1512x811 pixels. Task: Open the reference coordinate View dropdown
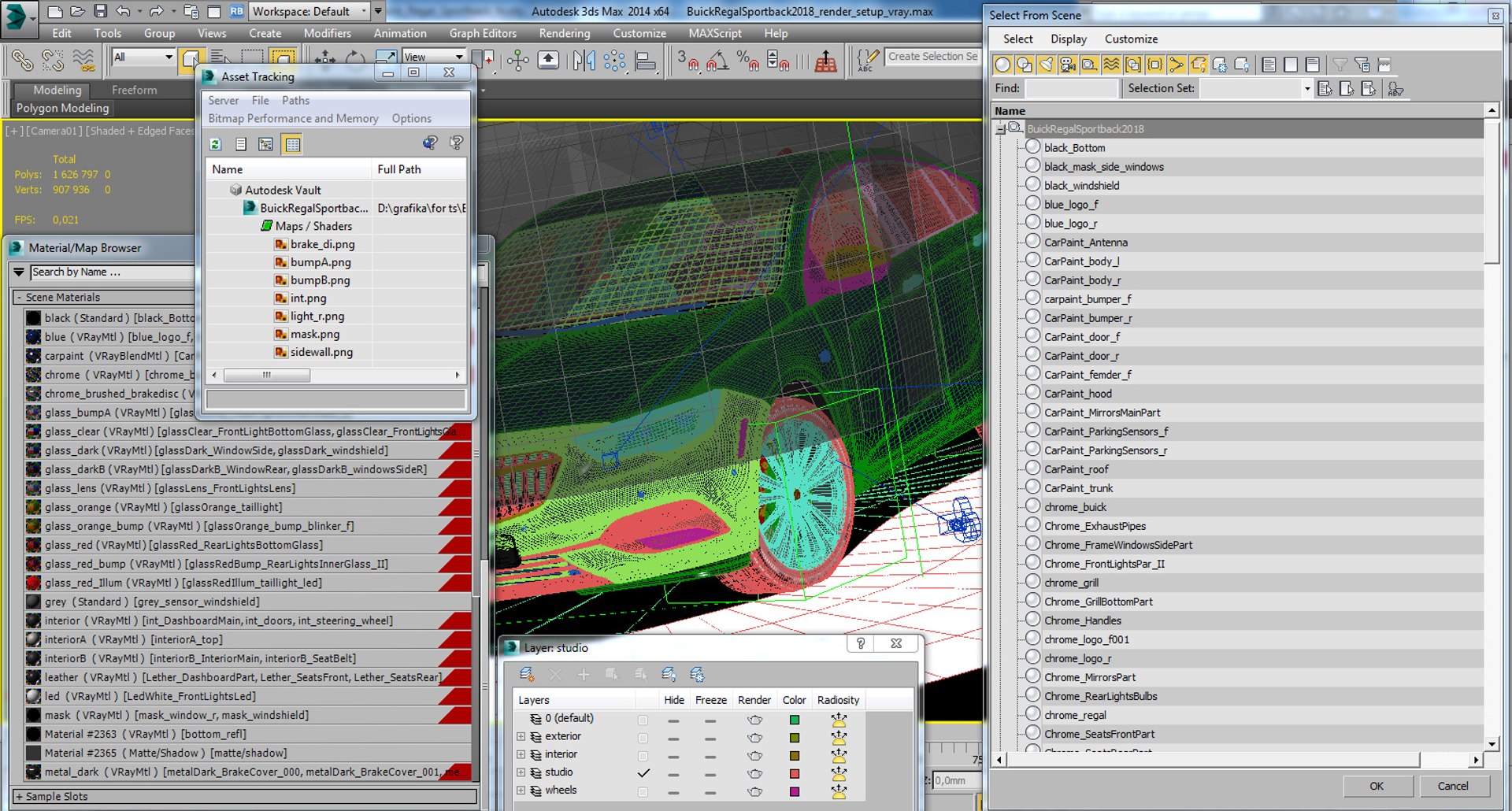point(434,57)
